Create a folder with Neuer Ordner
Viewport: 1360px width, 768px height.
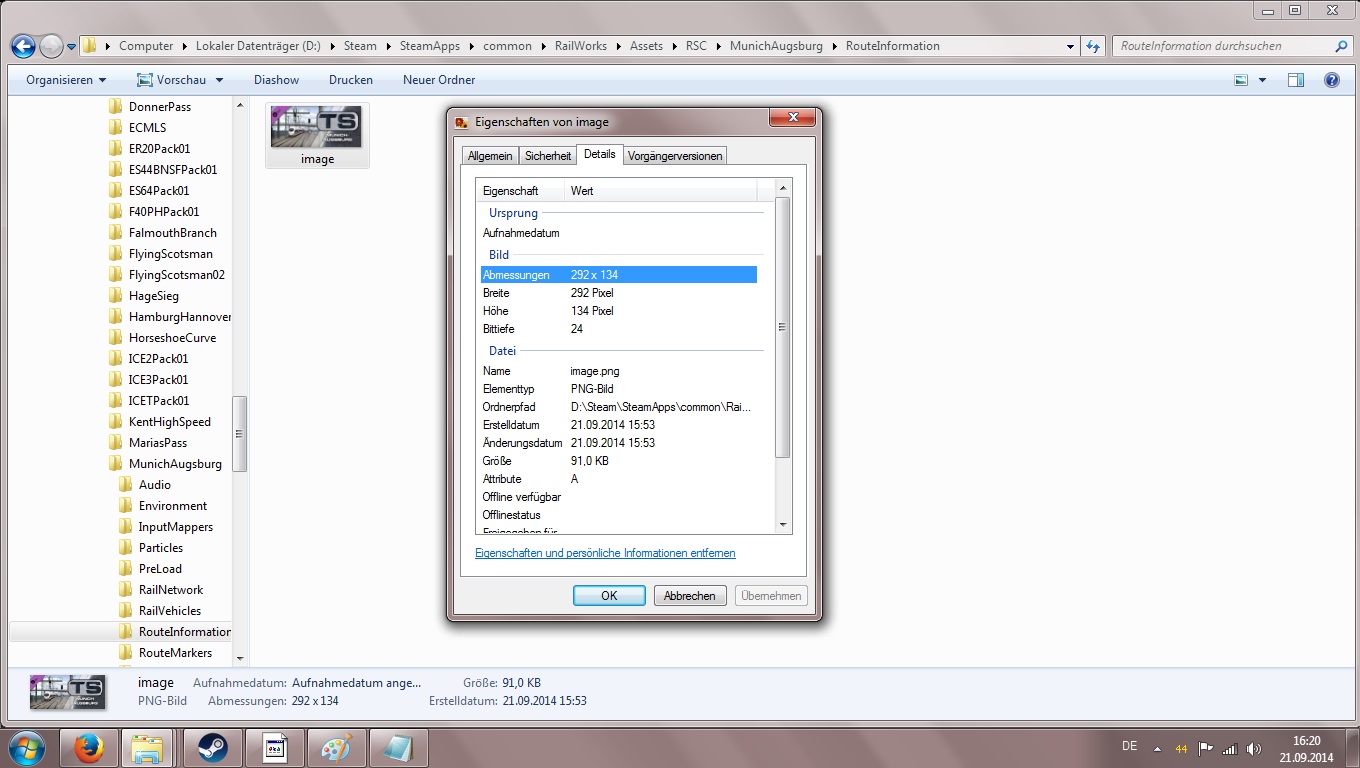439,80
